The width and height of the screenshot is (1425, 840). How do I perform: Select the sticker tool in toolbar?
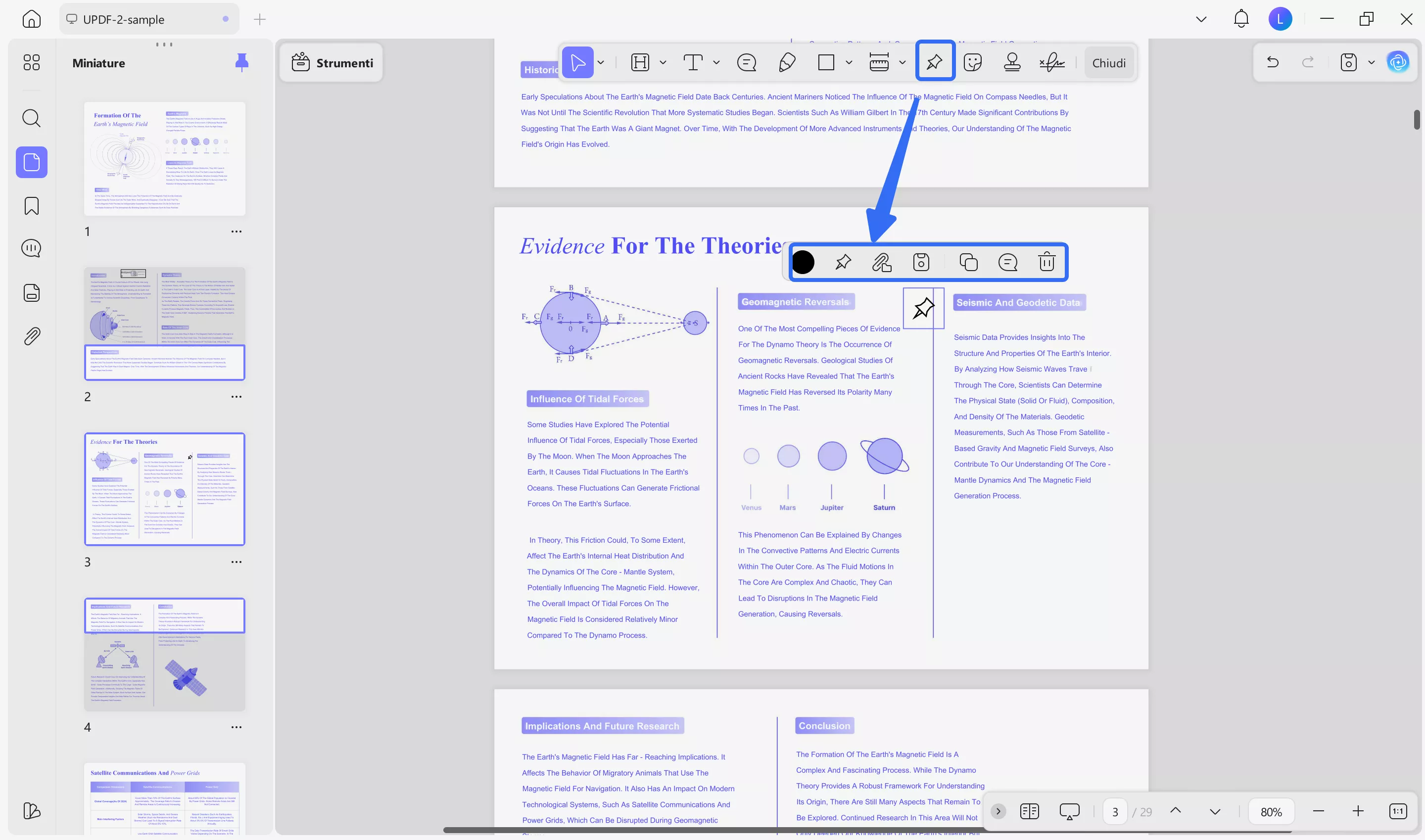(x=972, y=62)
